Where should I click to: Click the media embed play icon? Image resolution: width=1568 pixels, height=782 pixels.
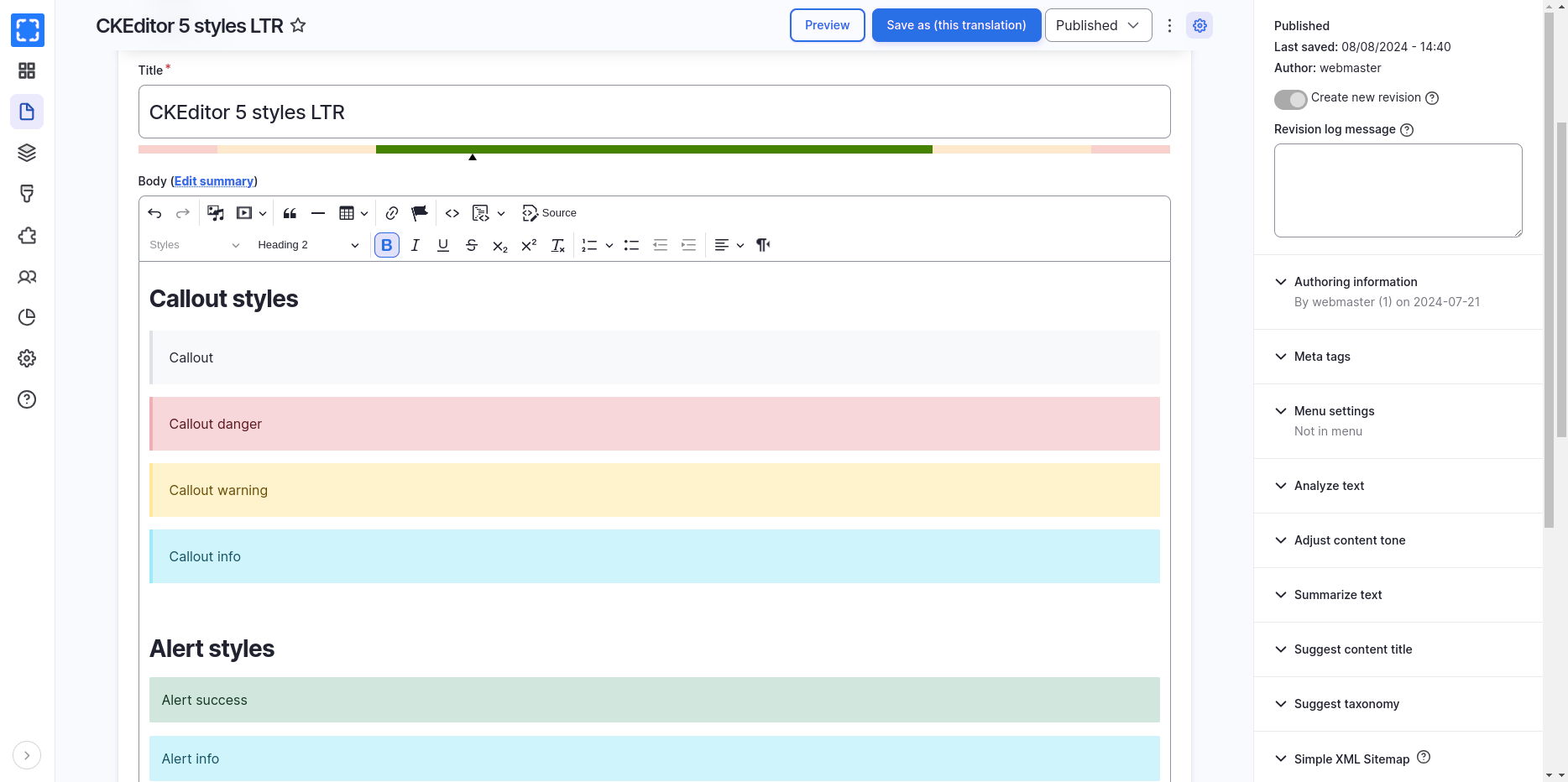tap(244, 213)
